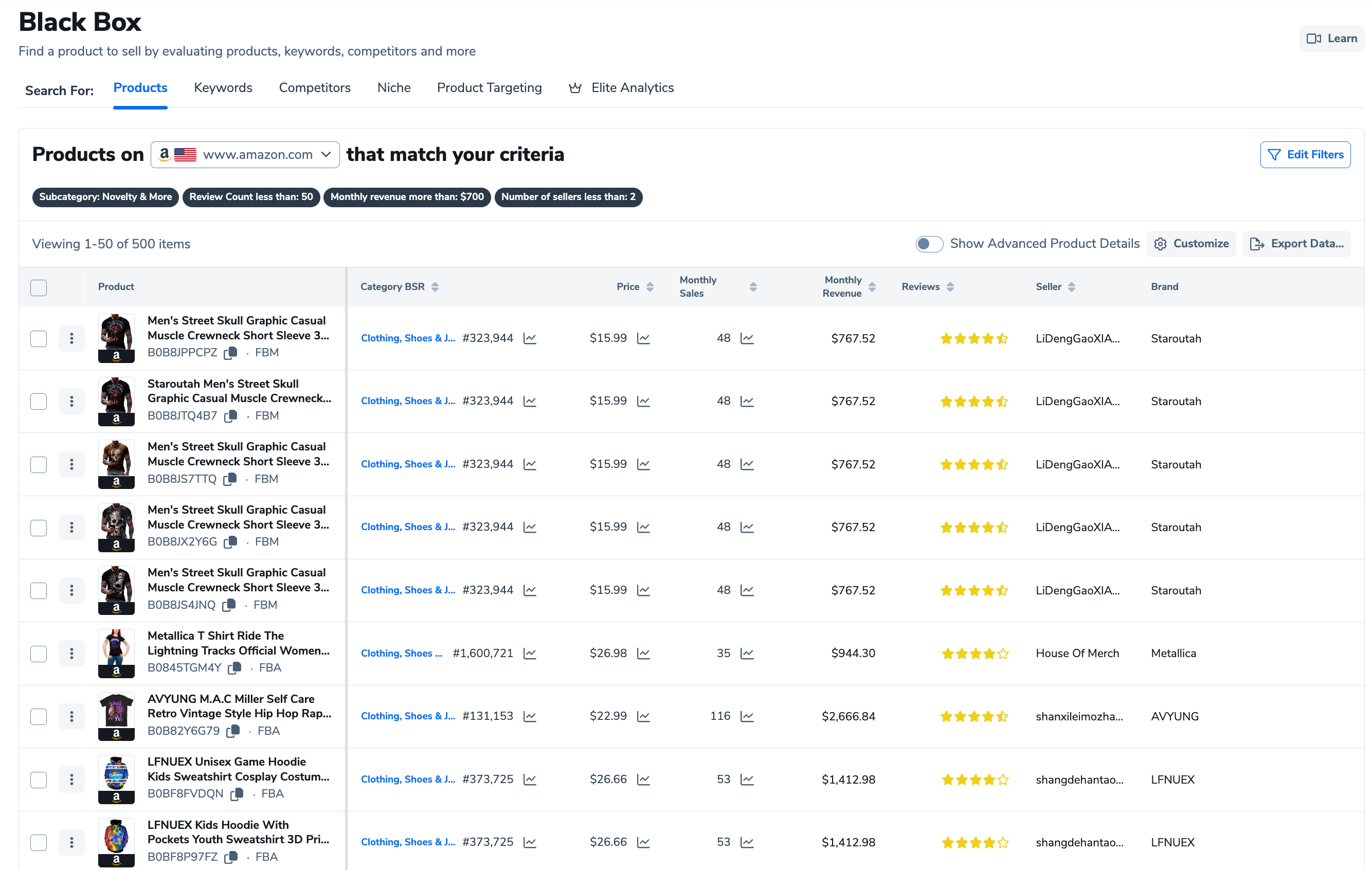Open row menu for AVYUNG product
This screenshot has width=1372, height=870.
pyautogui.click(x=72, y=716)
